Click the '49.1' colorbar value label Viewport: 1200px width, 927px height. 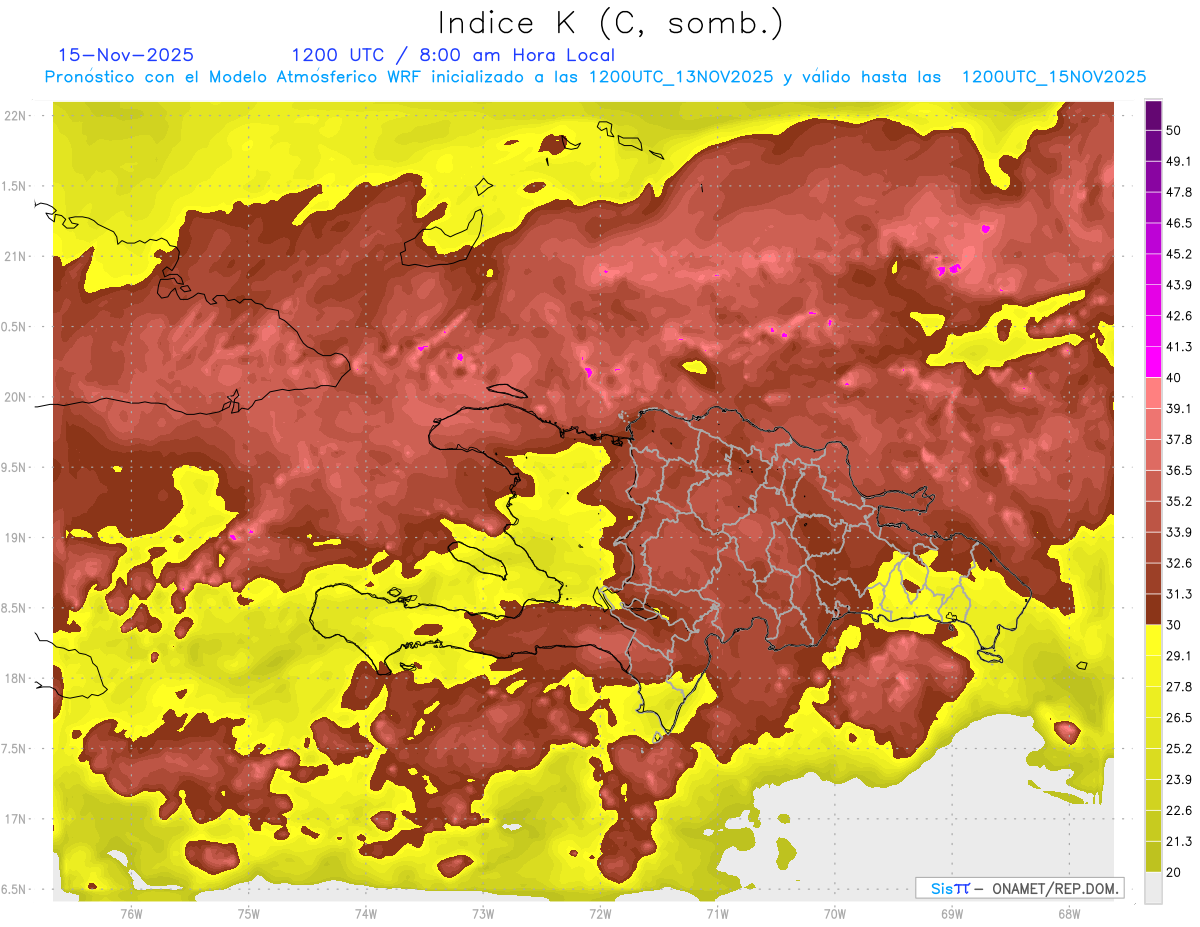1179,161
